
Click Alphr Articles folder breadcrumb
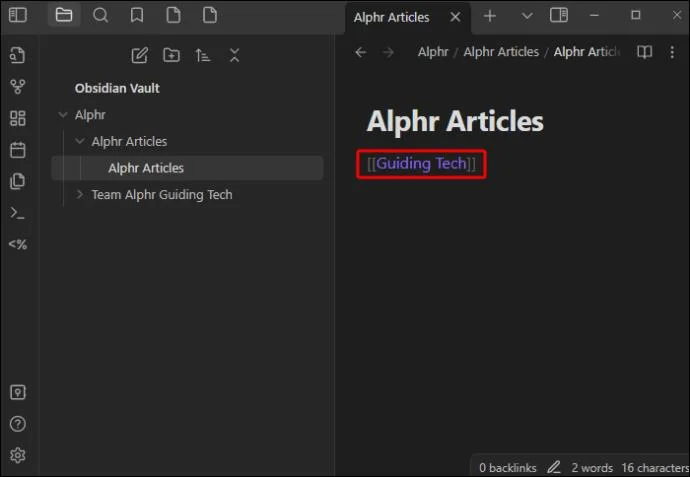501,52
